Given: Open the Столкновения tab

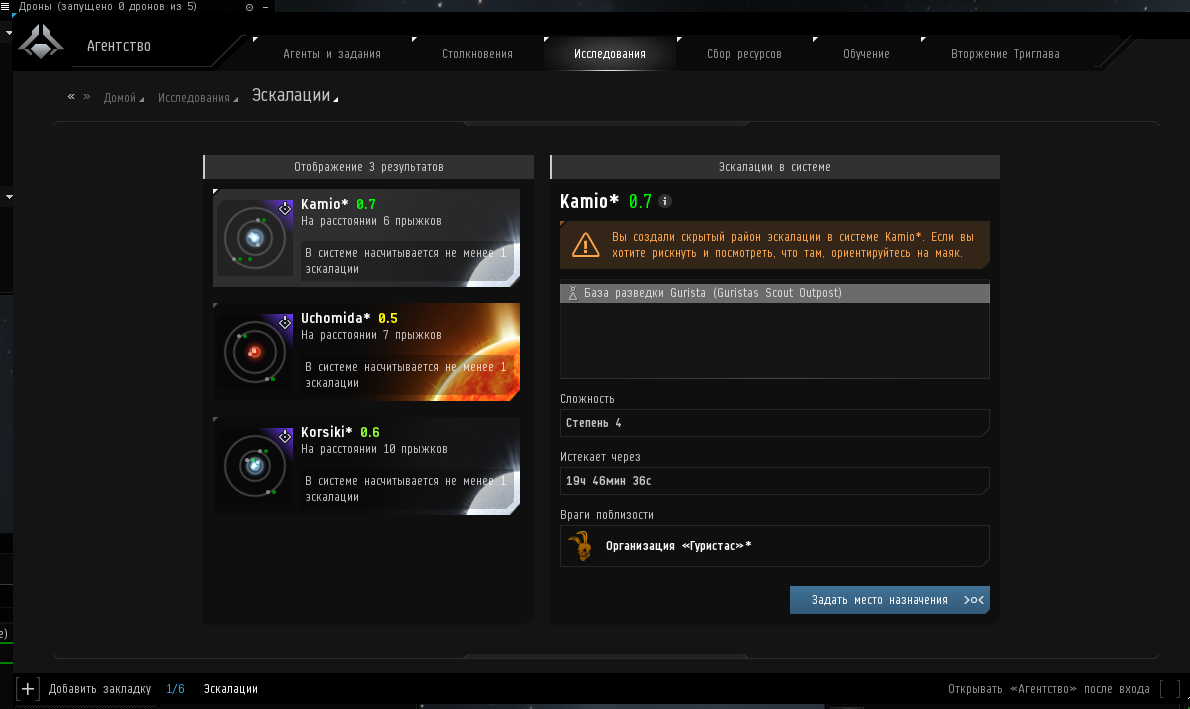Looking at the screenshot, I should (x=477, y=54).
